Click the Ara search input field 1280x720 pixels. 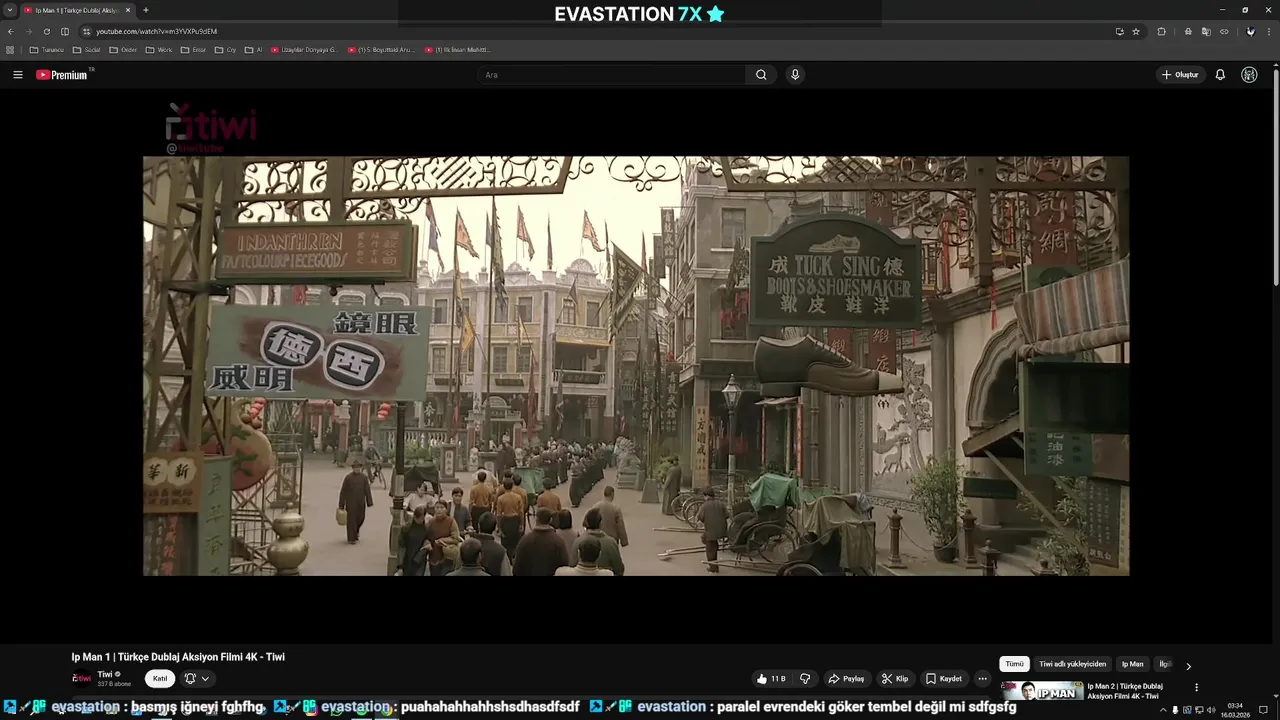[x=611, y=75]
